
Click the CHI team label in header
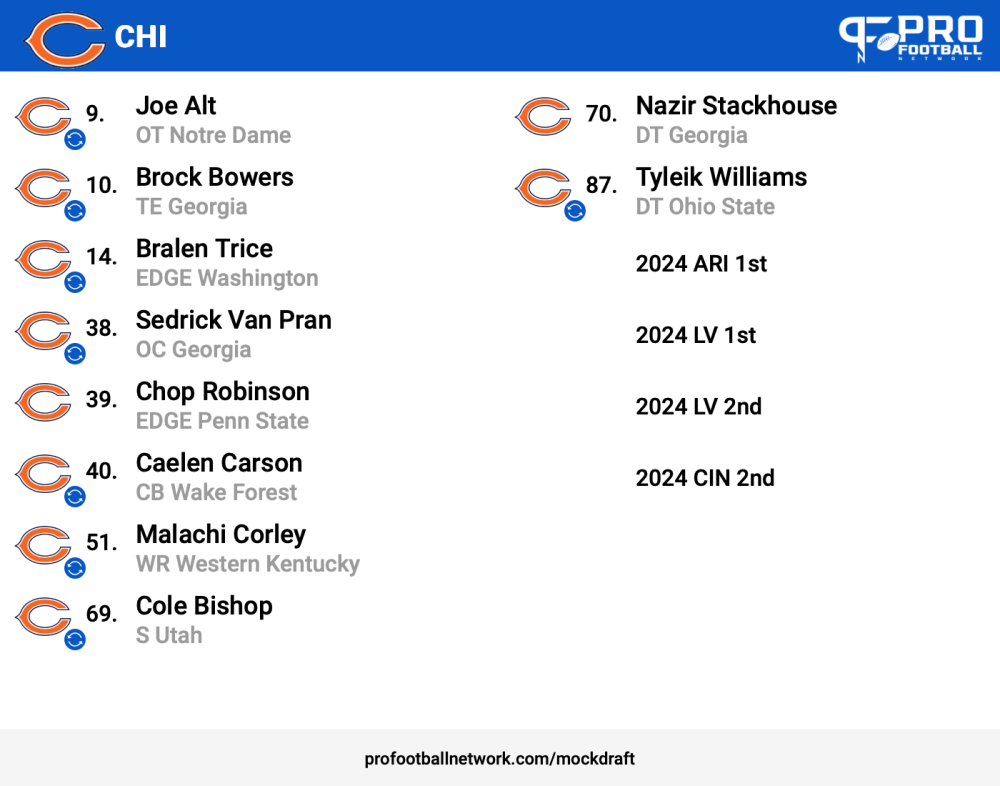point(140,37)
